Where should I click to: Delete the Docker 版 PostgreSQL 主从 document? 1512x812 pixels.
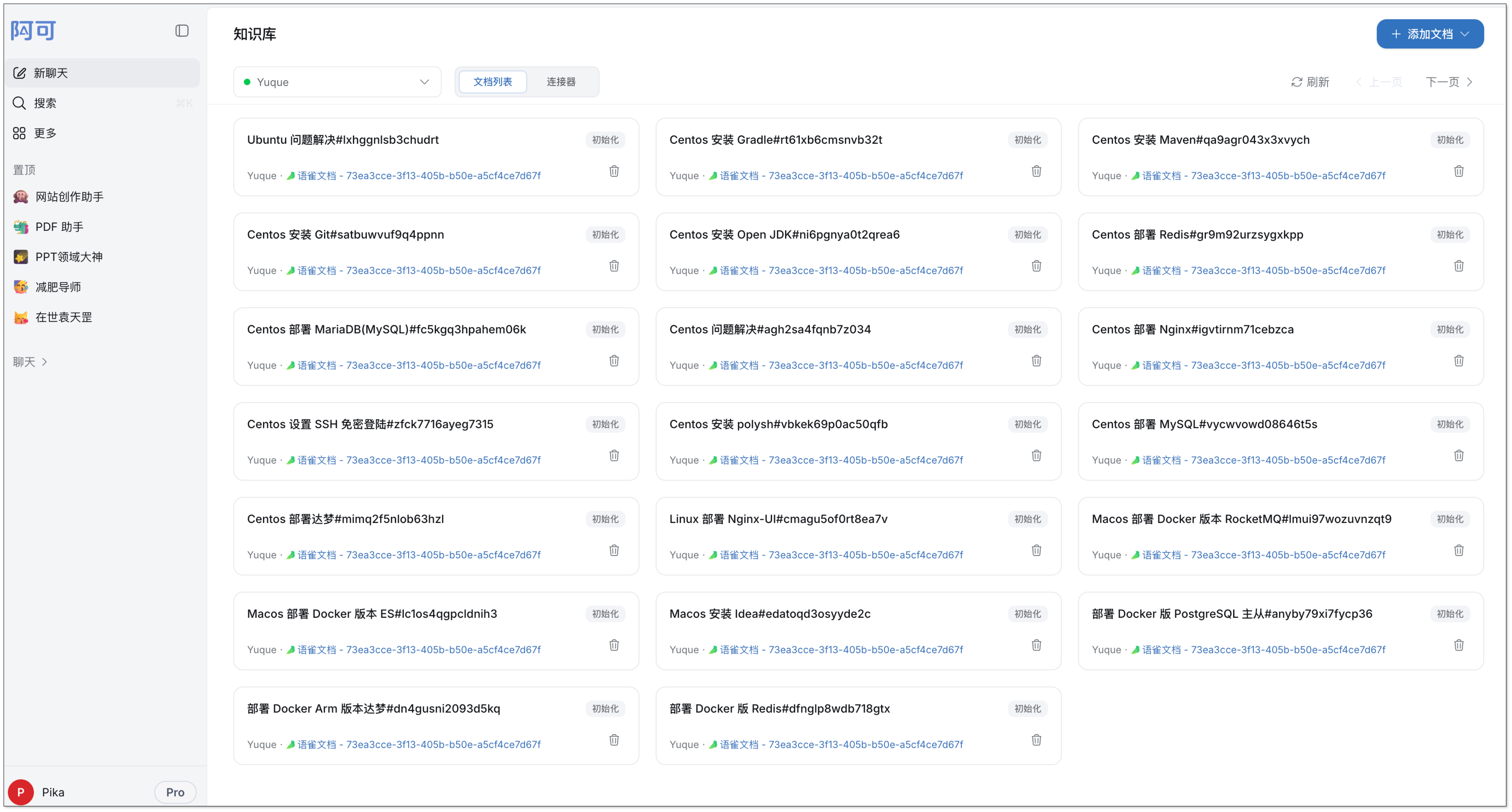click(x=1459, y=645)
